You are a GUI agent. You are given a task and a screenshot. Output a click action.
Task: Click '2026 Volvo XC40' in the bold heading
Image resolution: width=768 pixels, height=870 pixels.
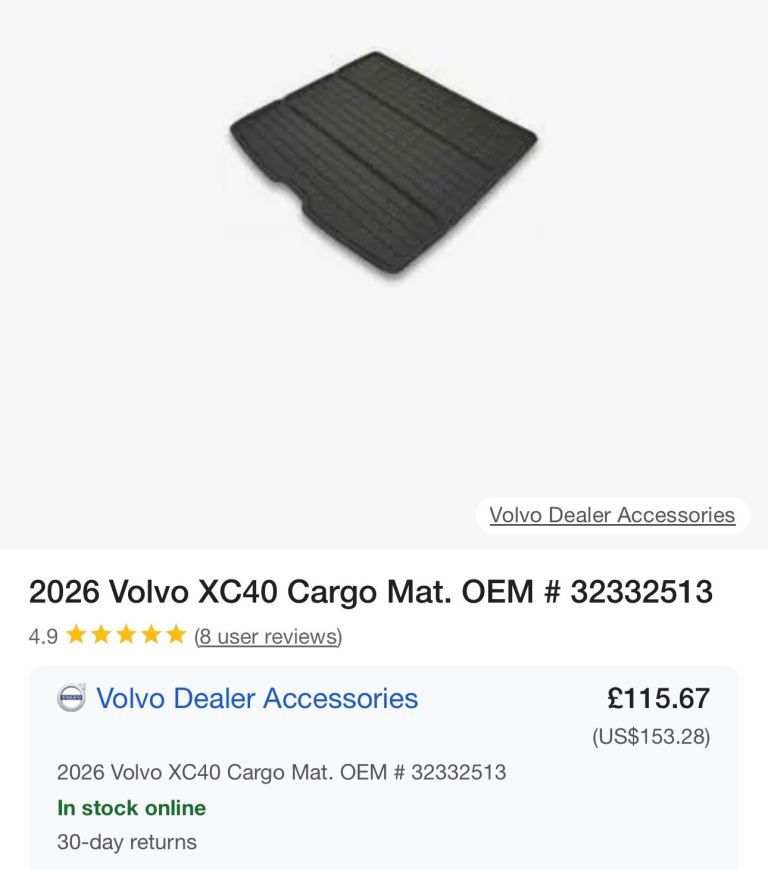coord(153,591)
